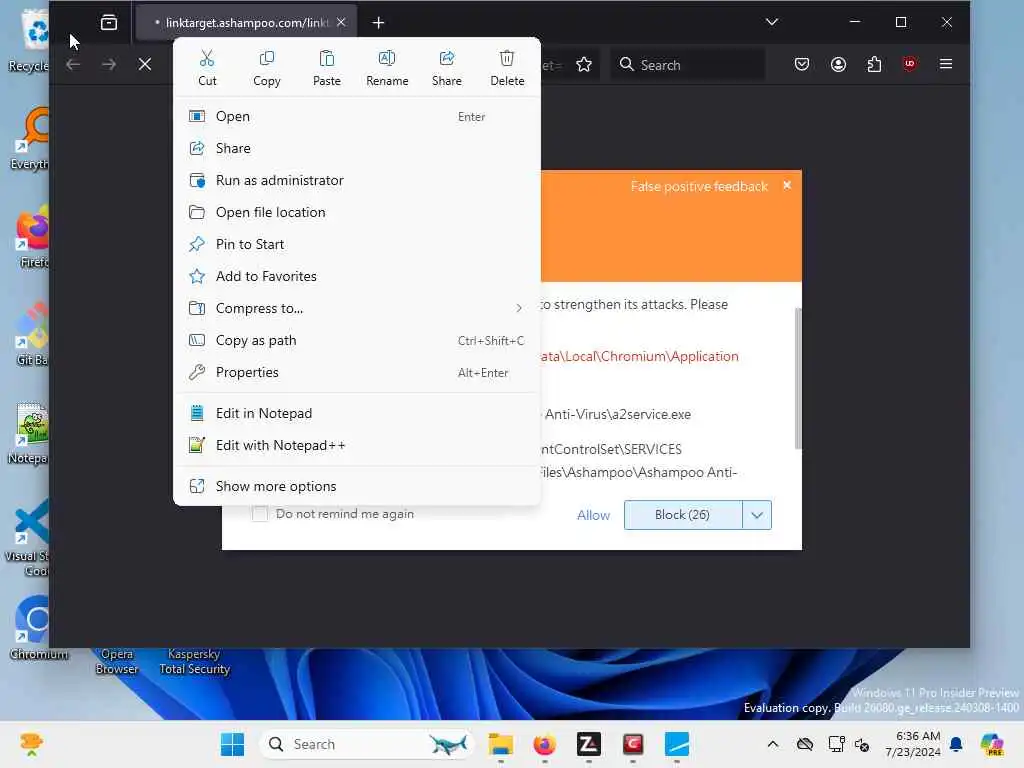Open list all tabs chevron

[x=772, y=22]
